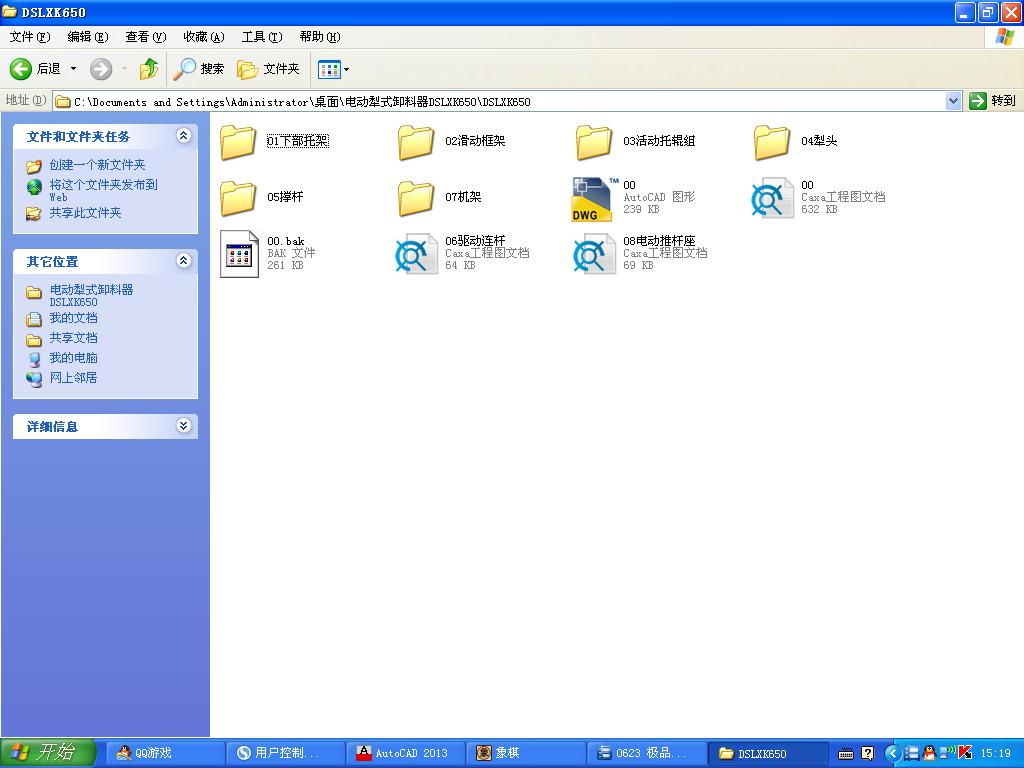The image size is (1024, 768).
Task: Select the 00.bak backup file
Action: 238,253
